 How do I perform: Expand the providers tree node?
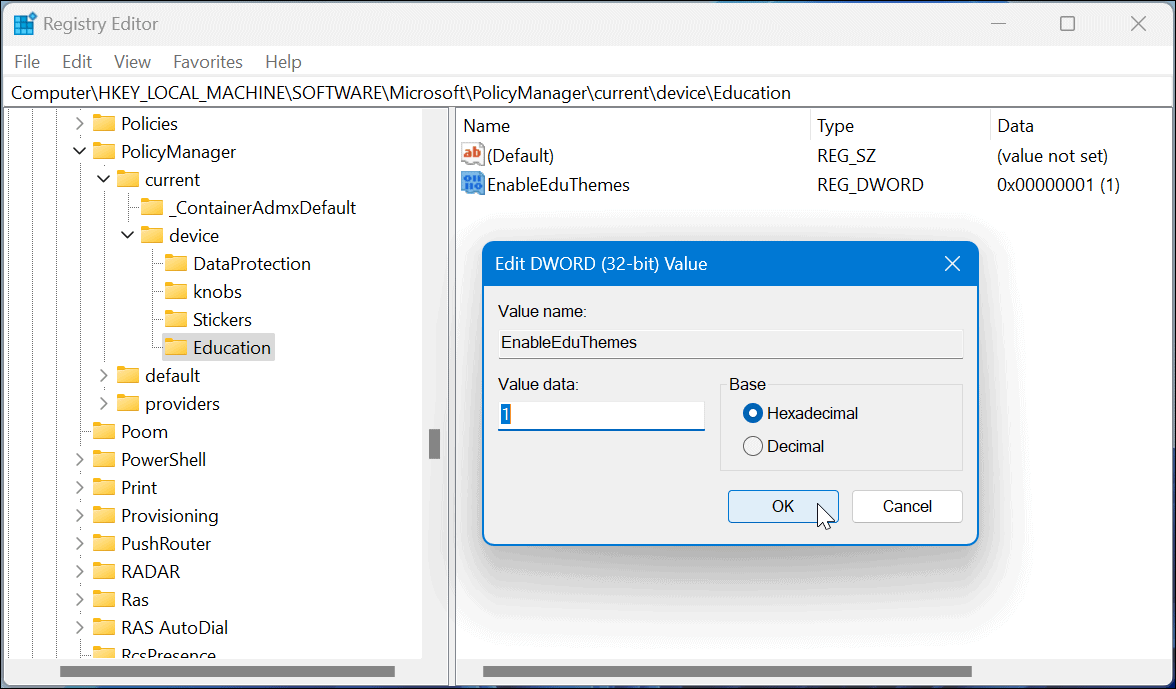pos(103,403)
